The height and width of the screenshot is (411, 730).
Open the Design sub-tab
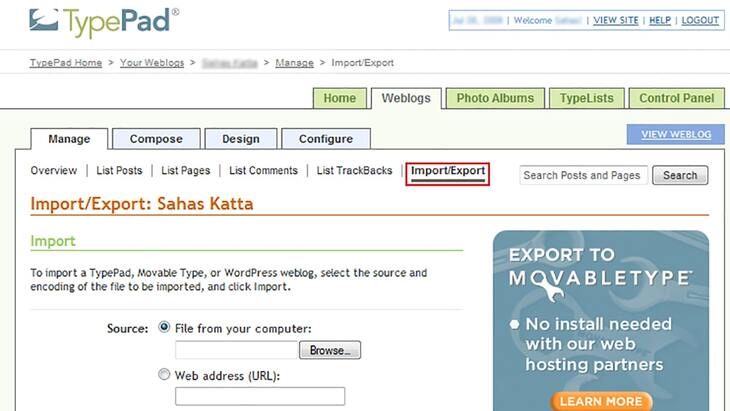tap(241, 139)
